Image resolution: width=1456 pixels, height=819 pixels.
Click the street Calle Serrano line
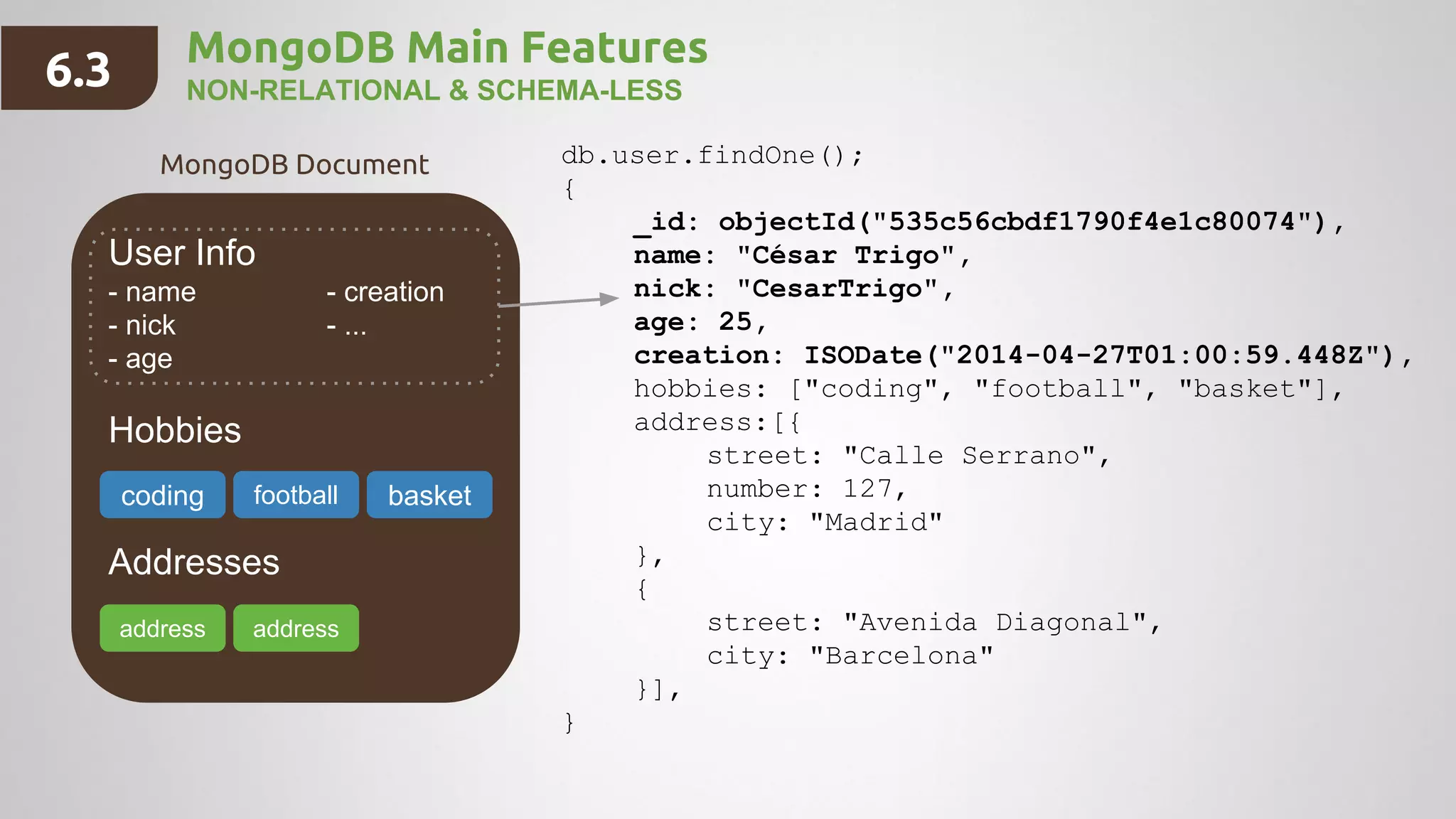[909, 455]
